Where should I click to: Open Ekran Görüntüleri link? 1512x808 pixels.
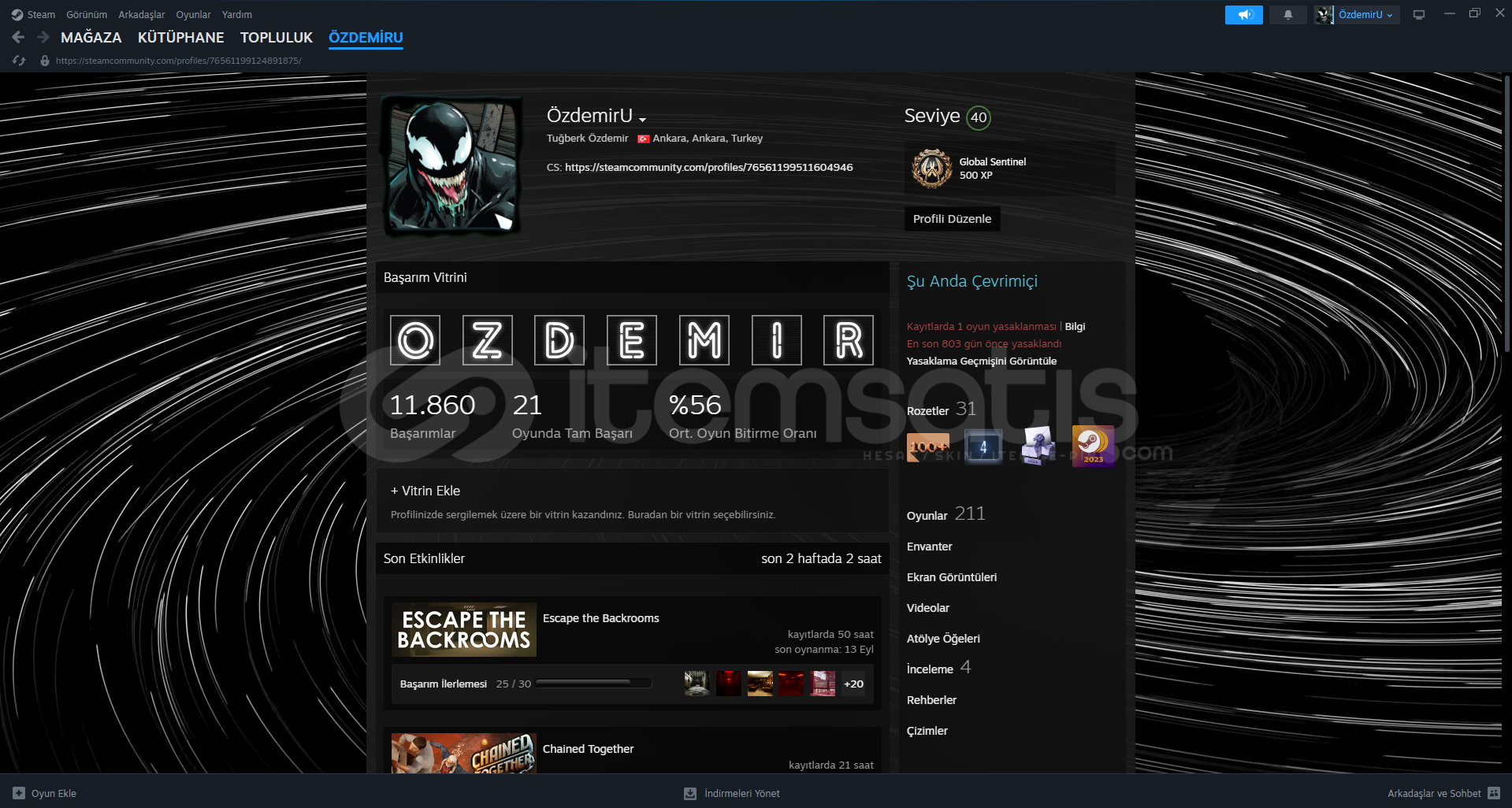[952, 577]
